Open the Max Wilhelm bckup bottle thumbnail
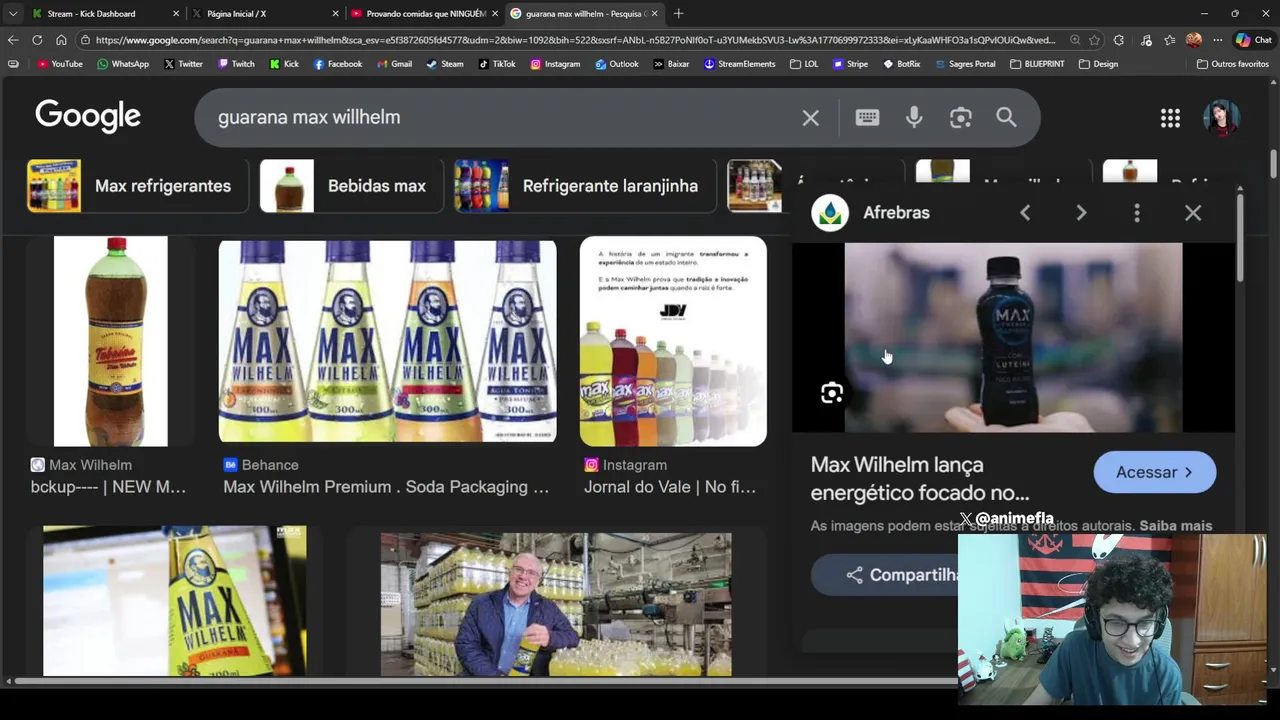Screen dimensions: 1280x720 point(110,341)
